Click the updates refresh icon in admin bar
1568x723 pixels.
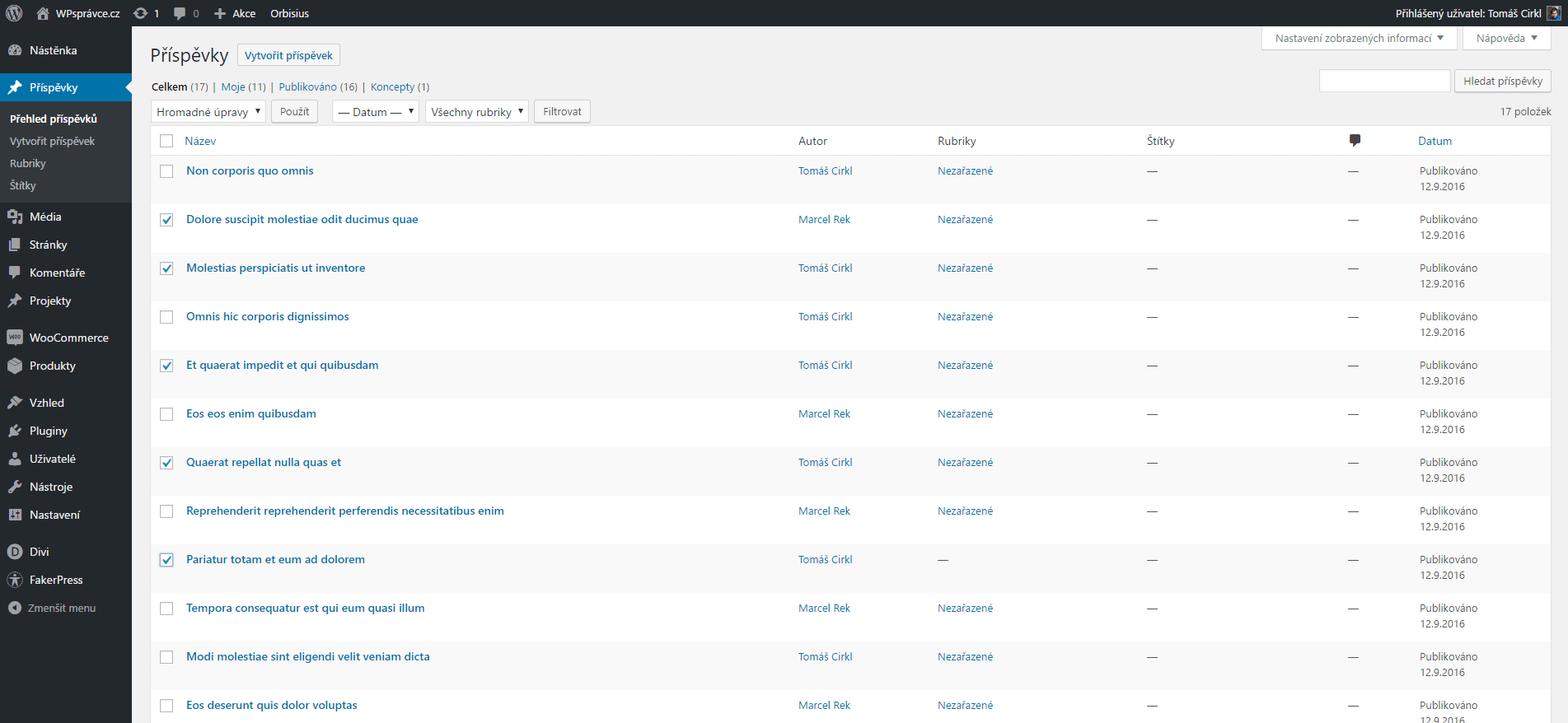[141, 13]
